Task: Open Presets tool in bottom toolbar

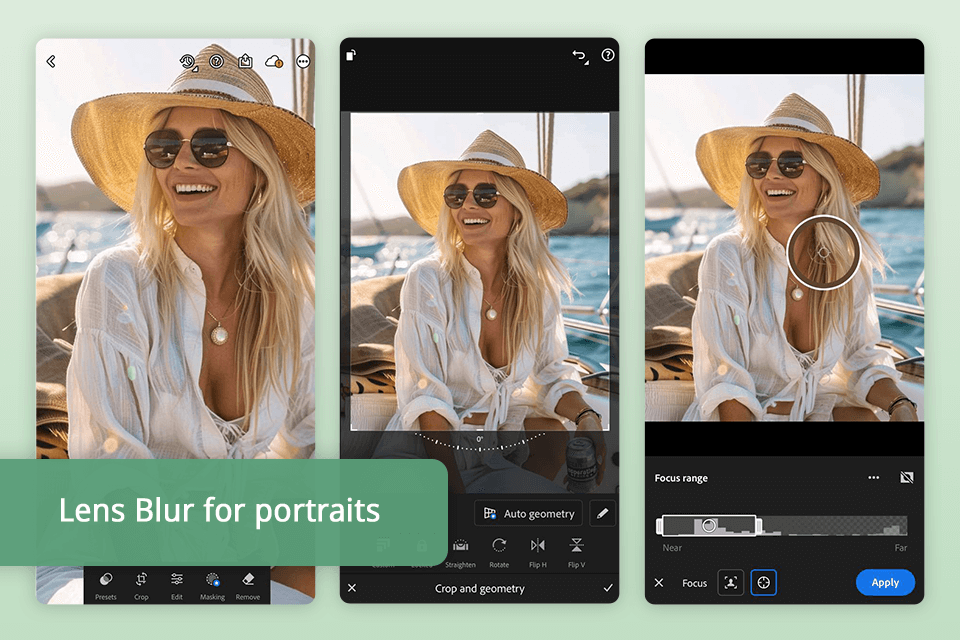Action: pyautogui.click(x=105, y=585)
